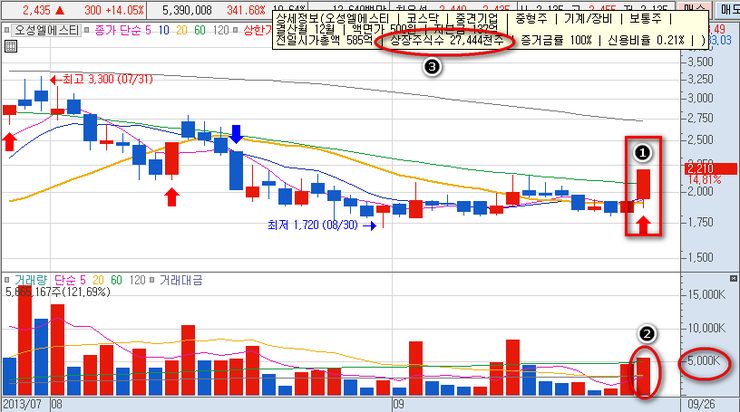
Task: Click the 1,750 price axis label
Action: tap(700, 222)
